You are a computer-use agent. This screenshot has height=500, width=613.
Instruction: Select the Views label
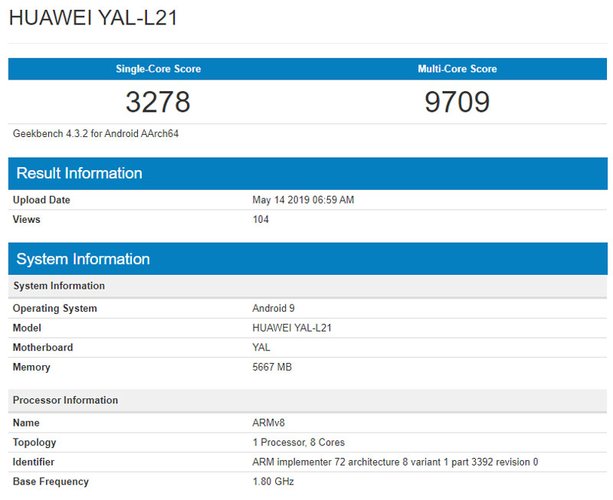[x=26, y=219]
